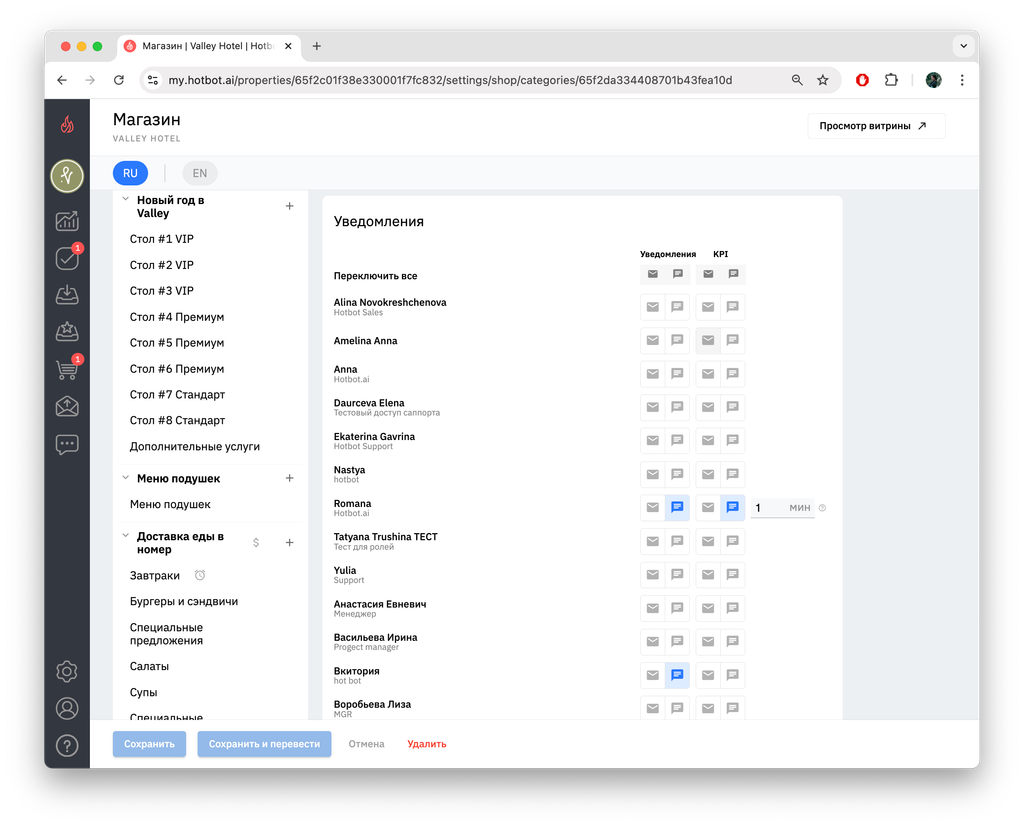Click Сохранить и перевести button
The image size is (1024, 827).
(264, 744)
